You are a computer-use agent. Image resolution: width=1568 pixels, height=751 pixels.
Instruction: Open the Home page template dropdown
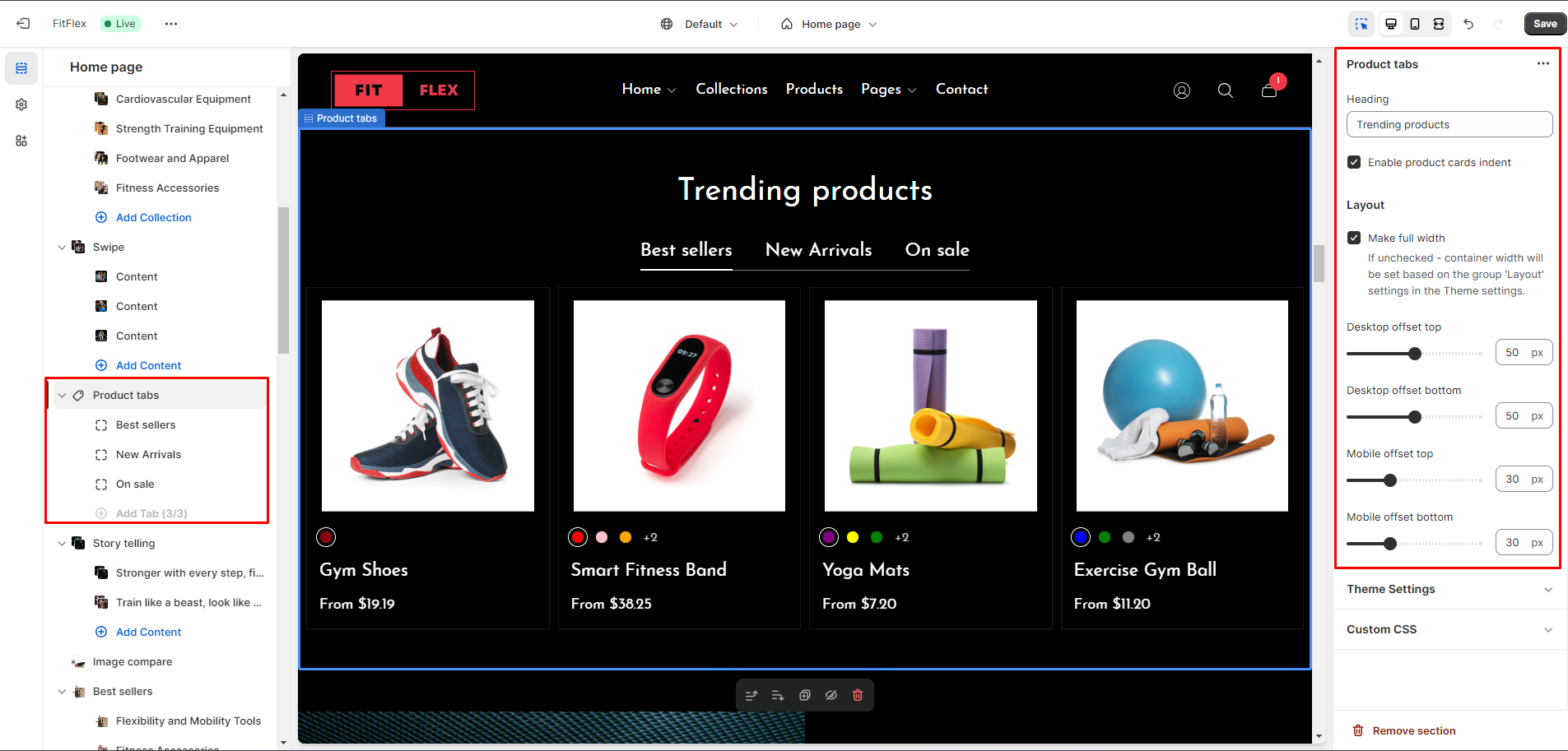pos(829,24)
